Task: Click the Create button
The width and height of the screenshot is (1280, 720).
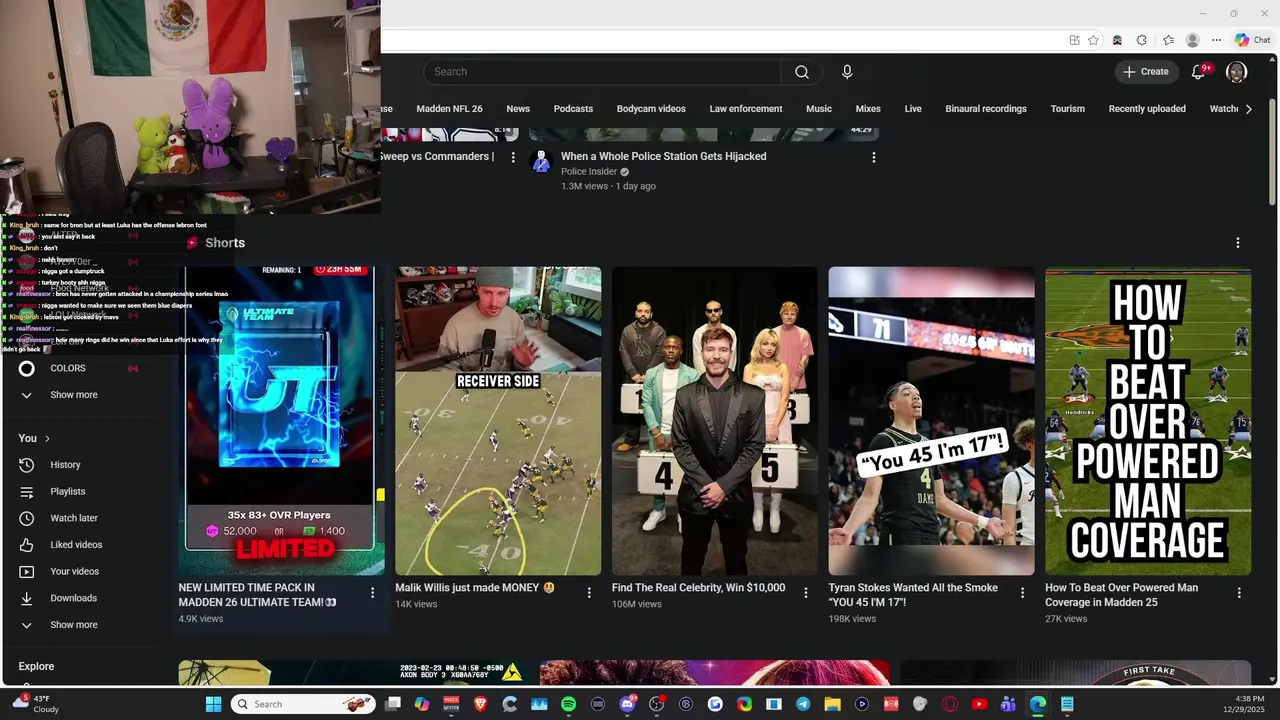Action: pyautogui.click(x=1146, y=72)
